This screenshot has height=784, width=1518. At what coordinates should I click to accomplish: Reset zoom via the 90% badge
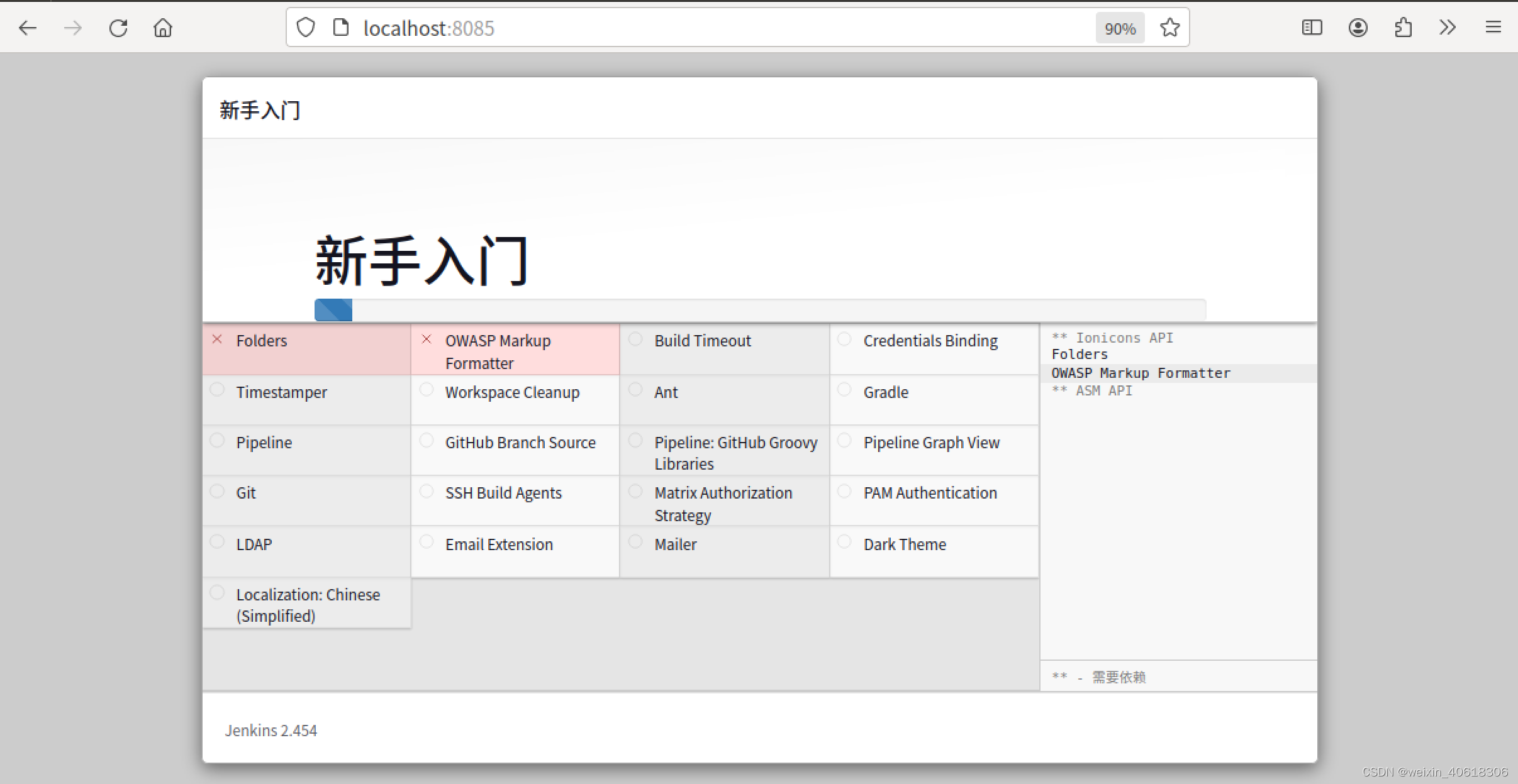[1120, 28]
